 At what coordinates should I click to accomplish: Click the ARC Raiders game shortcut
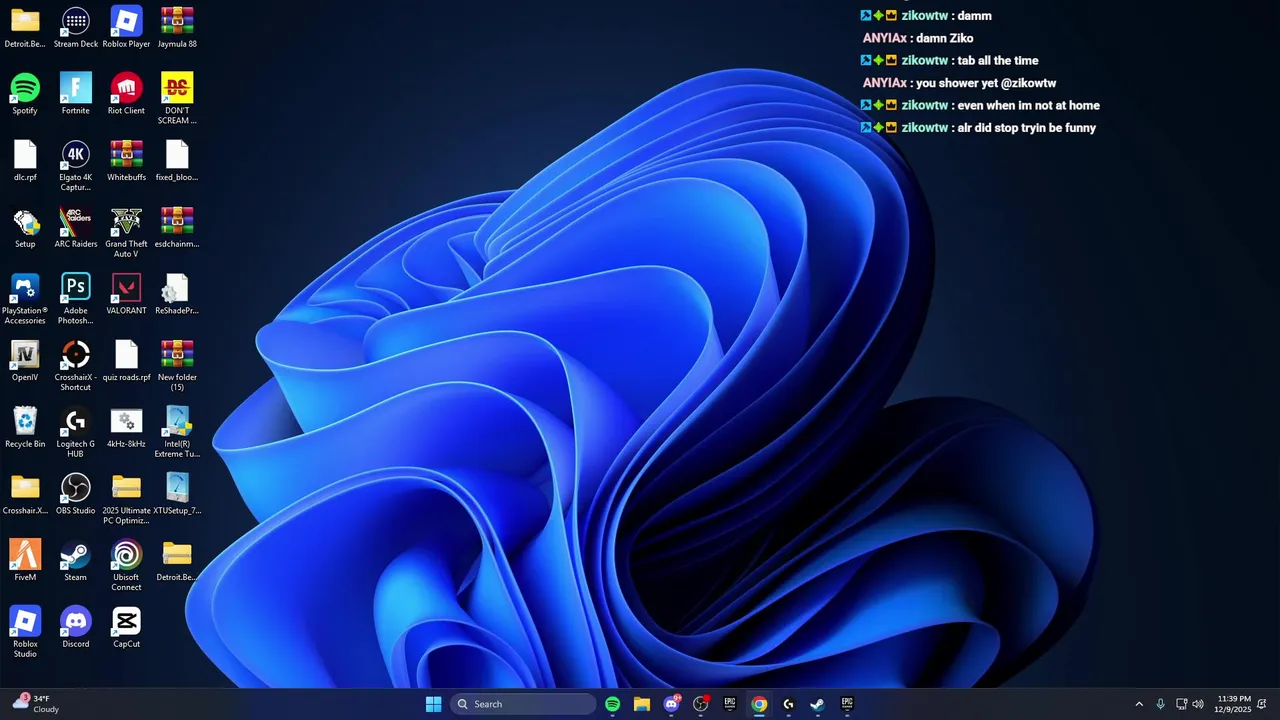point(76,228)
